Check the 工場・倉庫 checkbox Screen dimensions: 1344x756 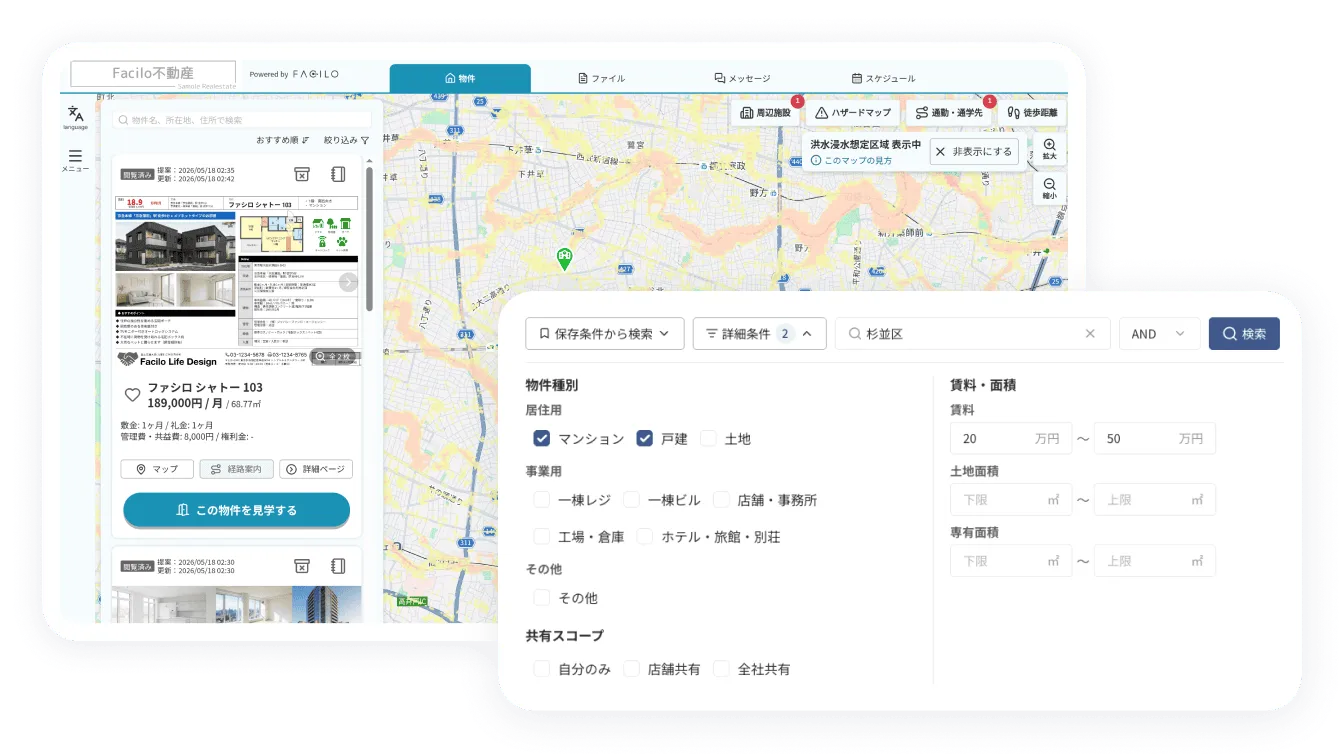[542, 536]
